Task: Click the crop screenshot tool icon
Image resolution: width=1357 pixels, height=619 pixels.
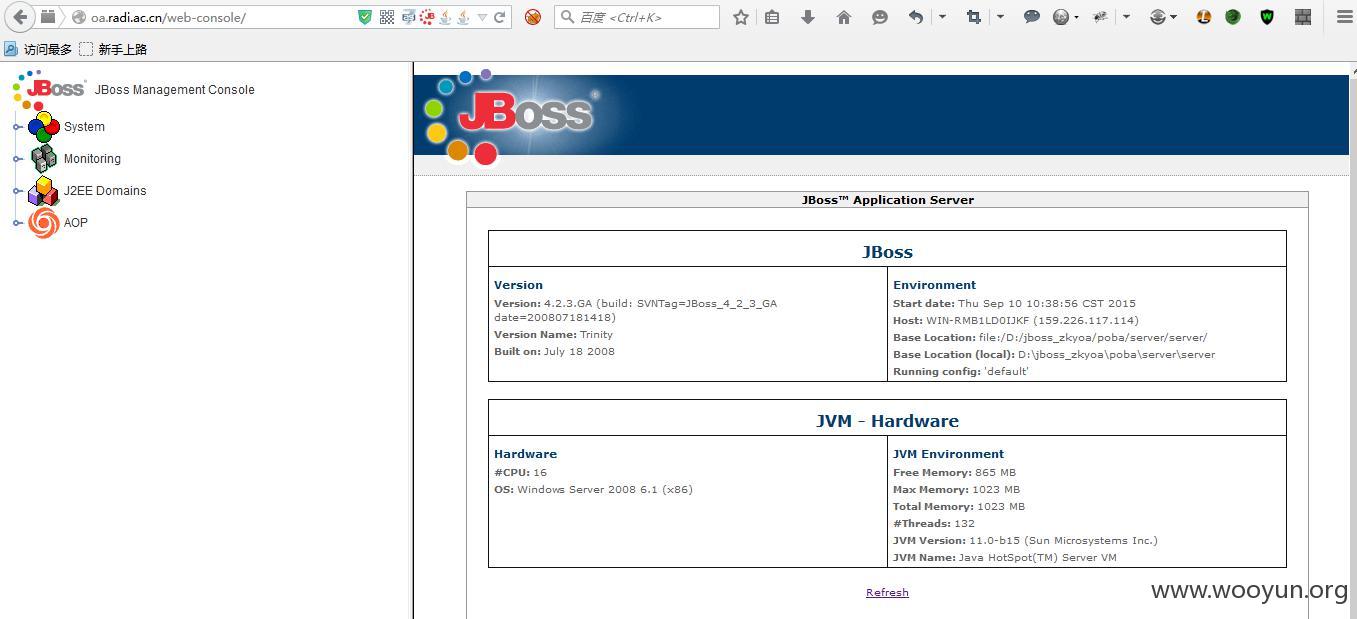Action: coord(974,17)
